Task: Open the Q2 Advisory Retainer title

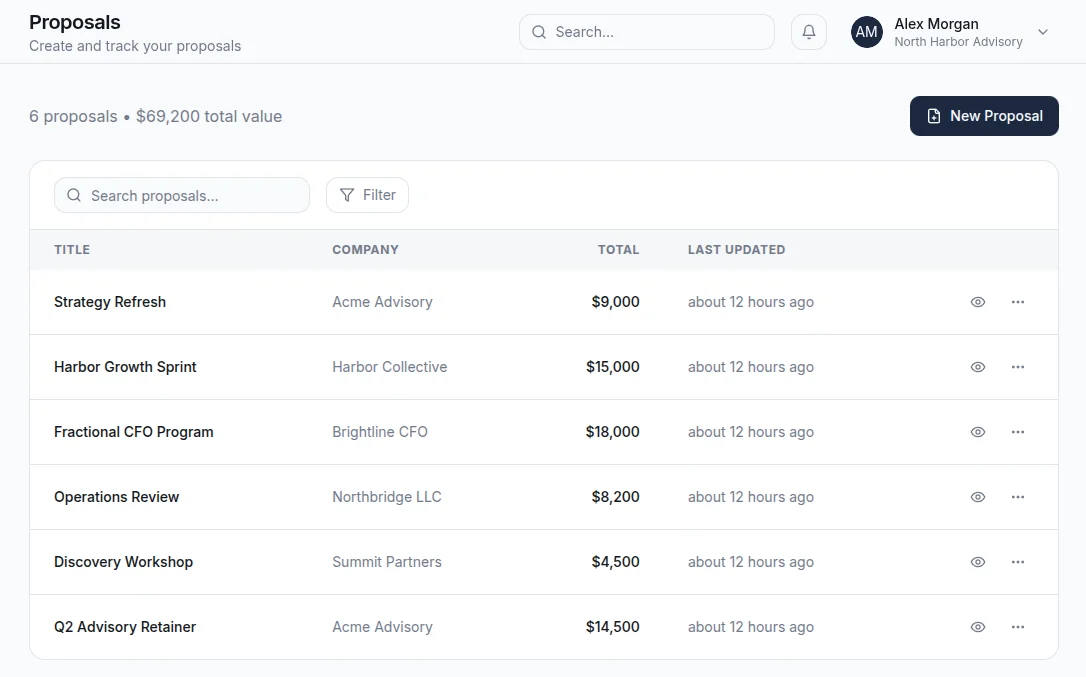Action: pyautogui.click(x=125, y=627)
